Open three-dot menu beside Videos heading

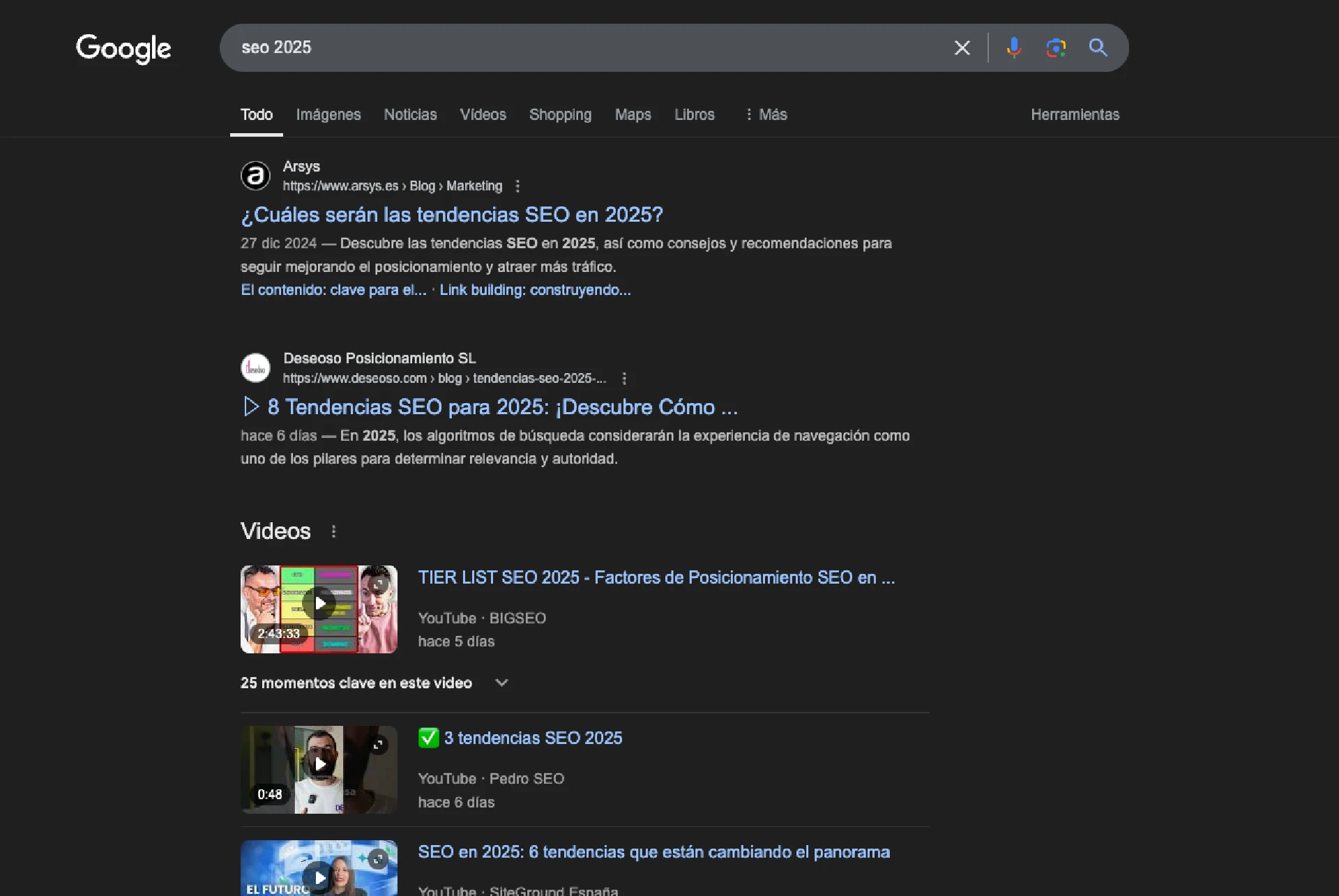point(334,531)
